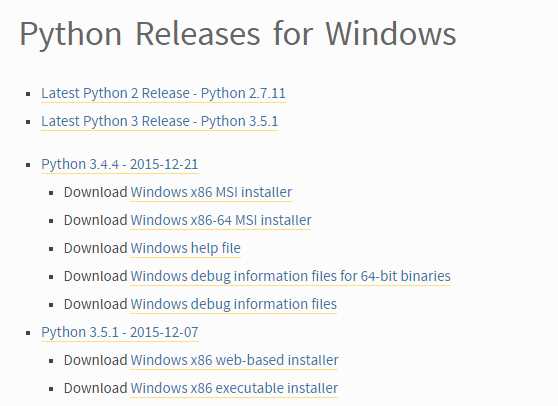Click Windows debug information files link
Viewport: 558px width, 406px height.
(233, 305)
